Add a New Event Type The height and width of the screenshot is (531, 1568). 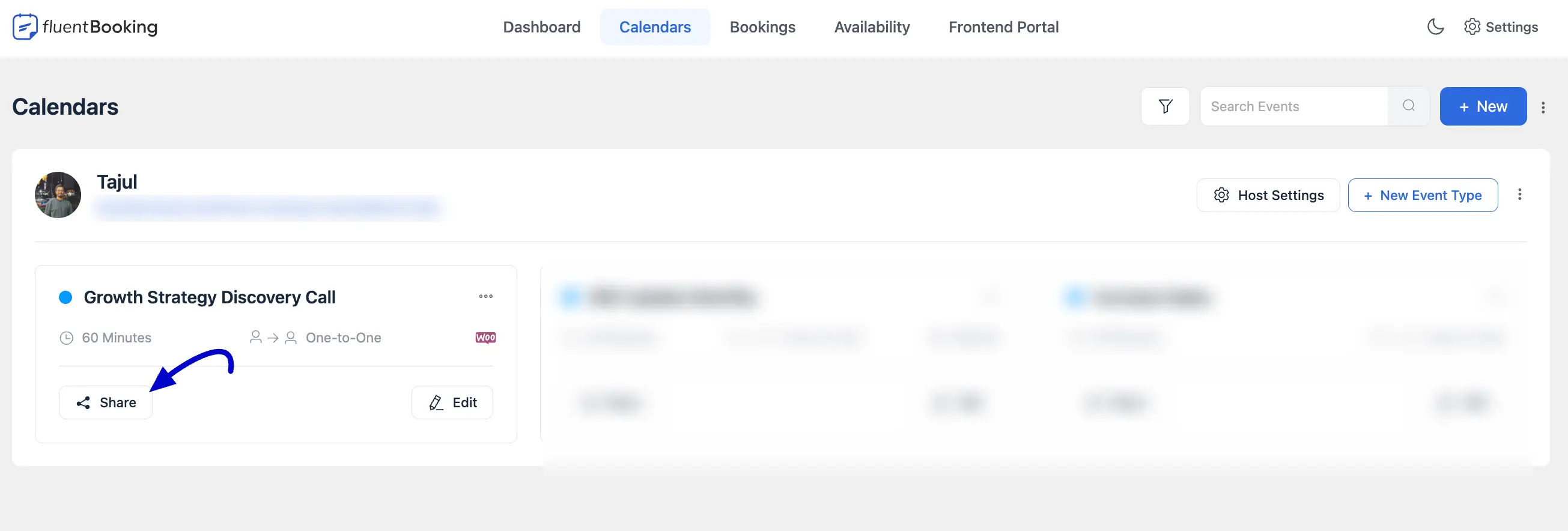pos(1423,195)
